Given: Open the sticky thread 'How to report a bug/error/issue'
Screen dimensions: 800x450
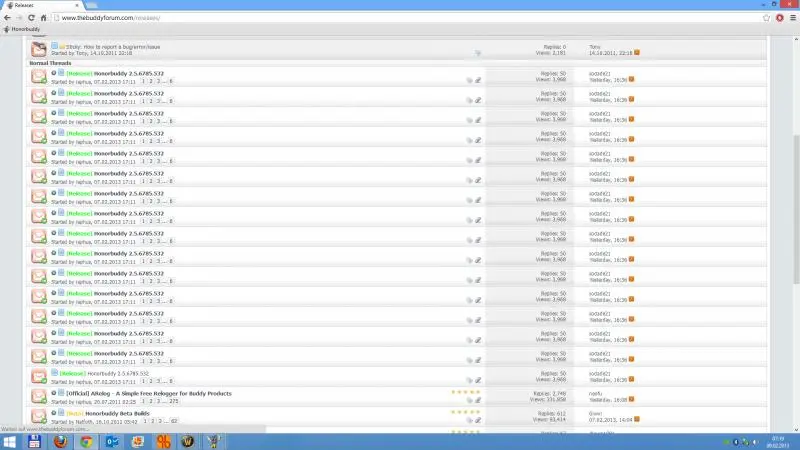Looking at the screenshot, I should pyautogui.click(x=121, y=47).
